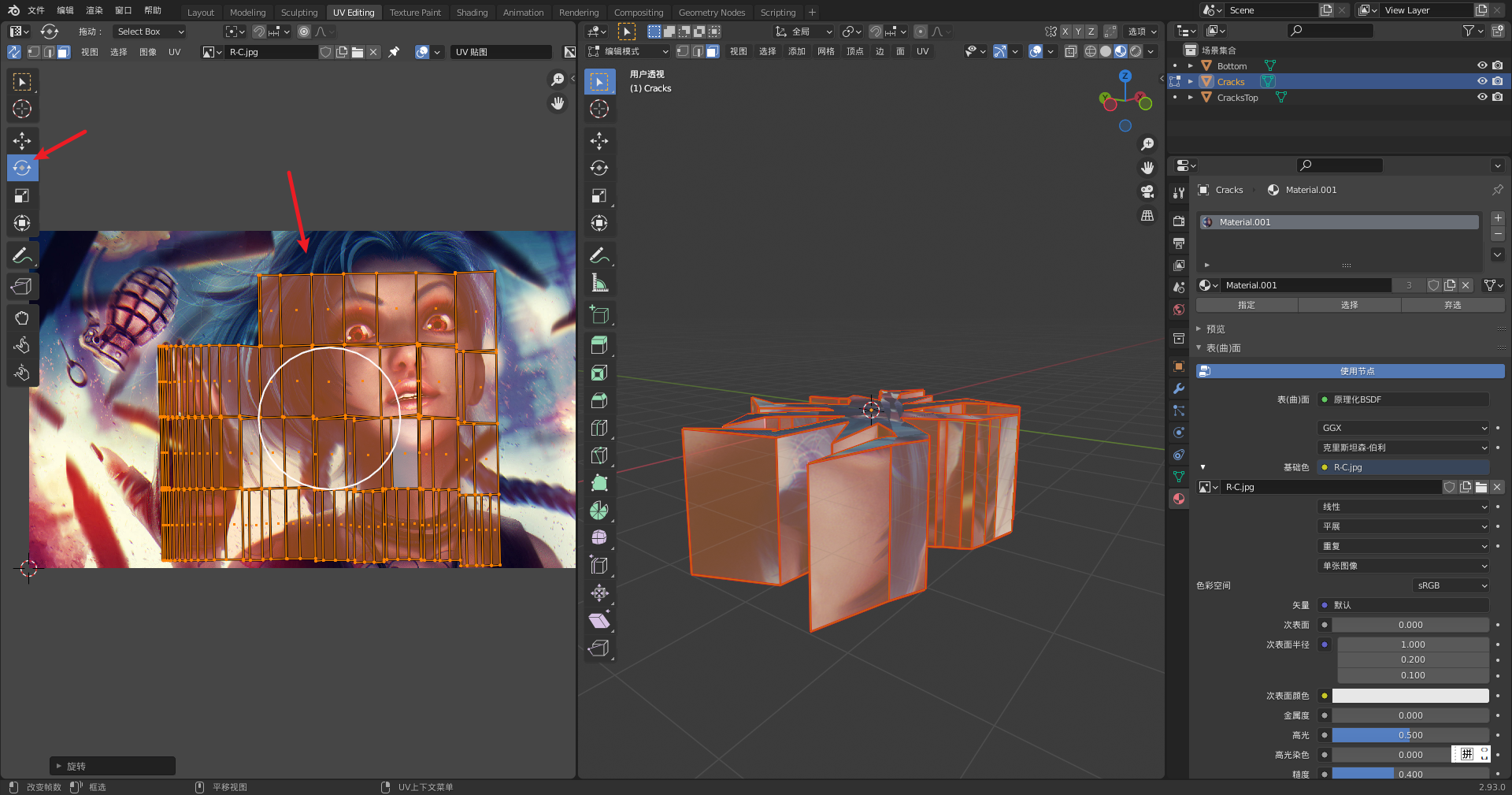Switch to Texture Paint workspace tab

click(x=415, y=13)
